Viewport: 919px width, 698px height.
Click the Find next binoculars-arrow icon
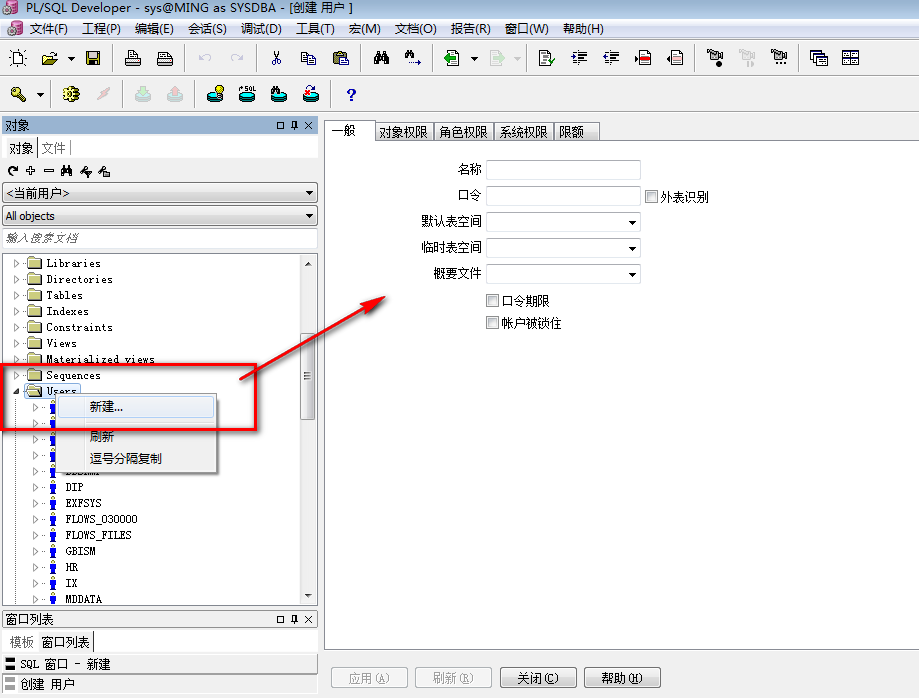tap(413, 57)
